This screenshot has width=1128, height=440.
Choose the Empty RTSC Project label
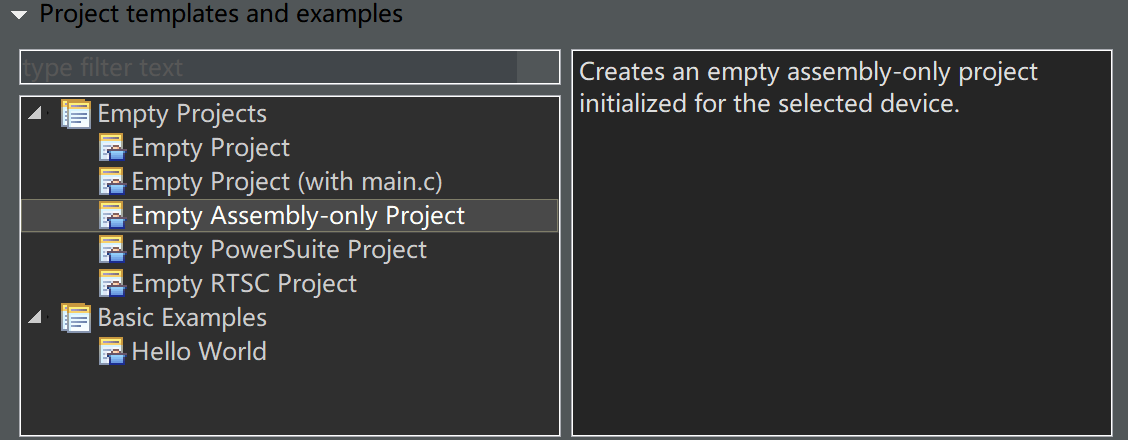point(244,284)
